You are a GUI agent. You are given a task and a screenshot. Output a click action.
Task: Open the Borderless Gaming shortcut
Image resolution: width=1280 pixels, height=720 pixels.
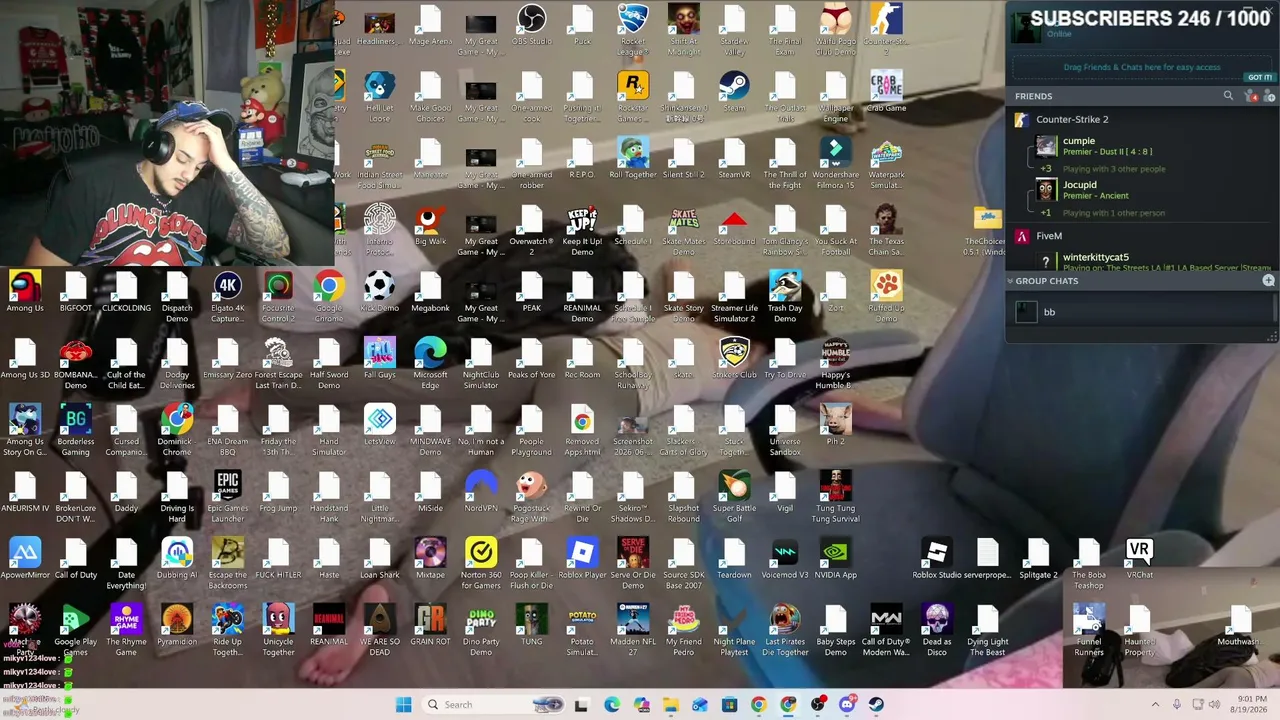click(75, 431)
